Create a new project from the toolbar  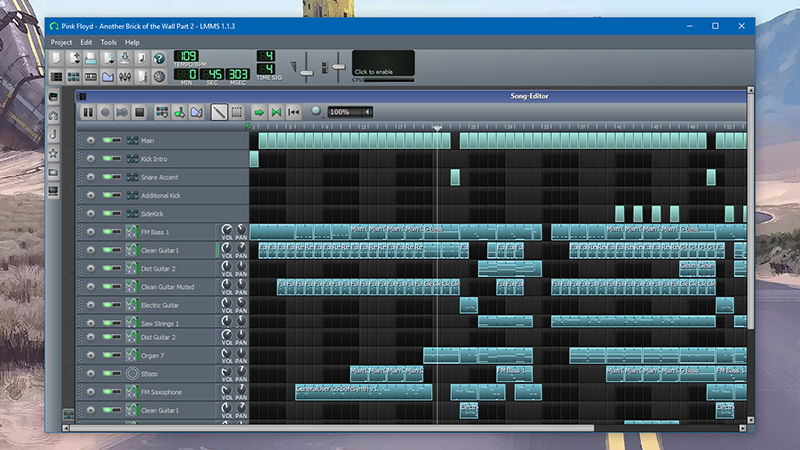pyautogui.click(x=56, y=58)
